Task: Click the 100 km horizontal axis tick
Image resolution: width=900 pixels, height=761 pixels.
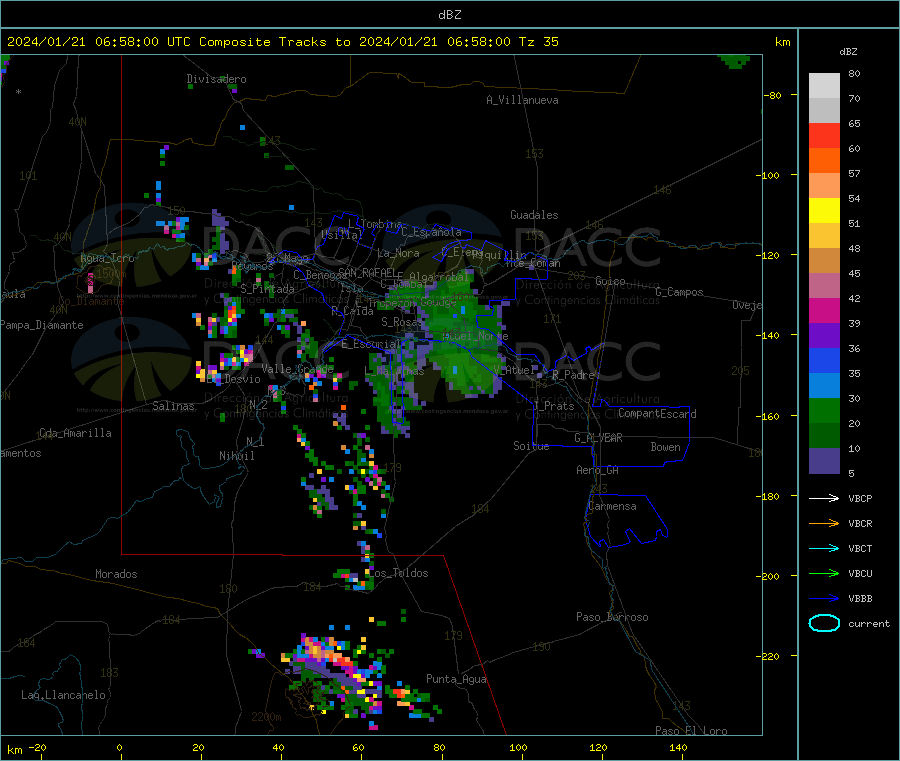Action: tap(518, 747)
